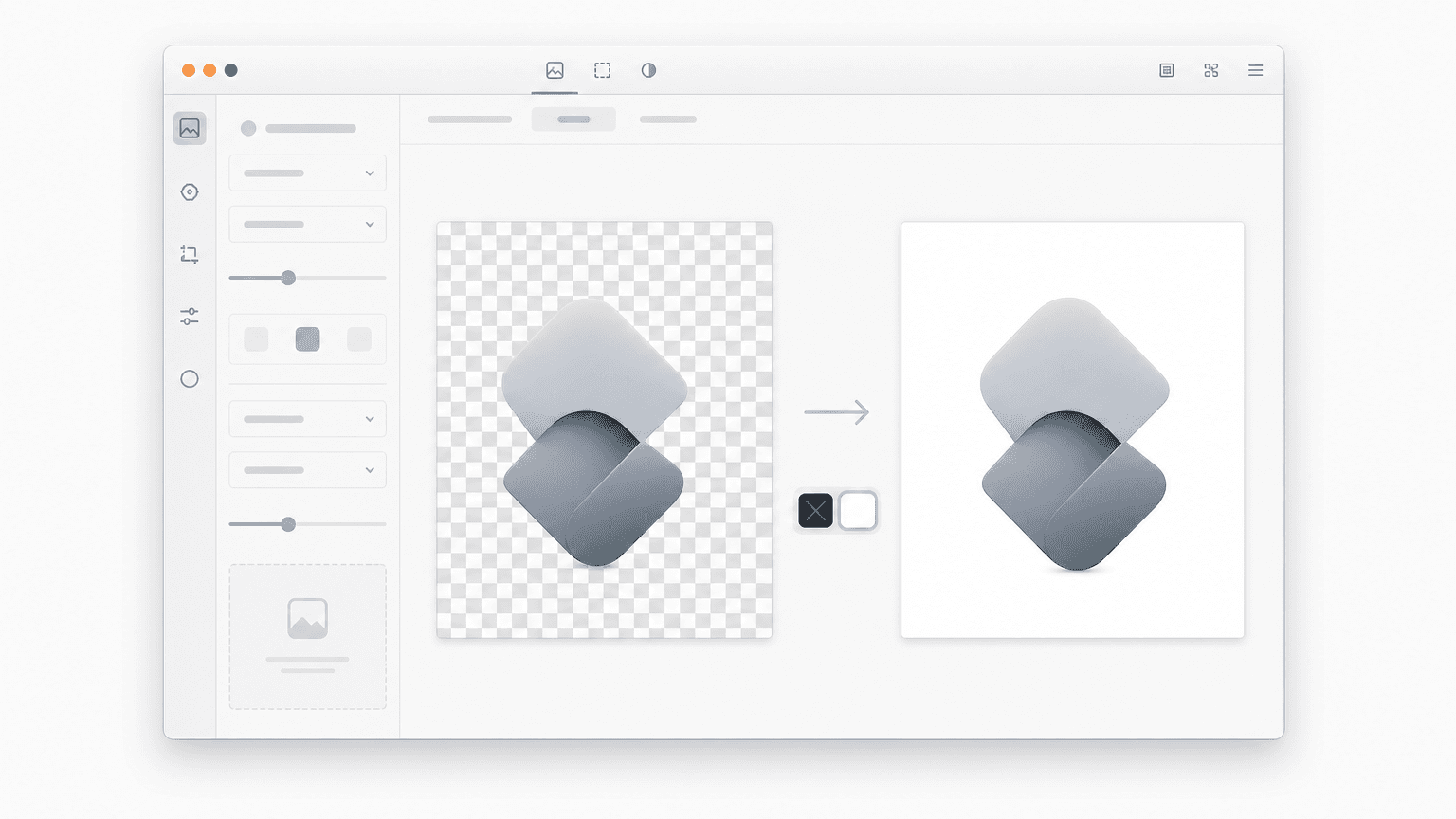Switch to the highlighted middle tab
The image size is (1456, 819).
[573, 119]
